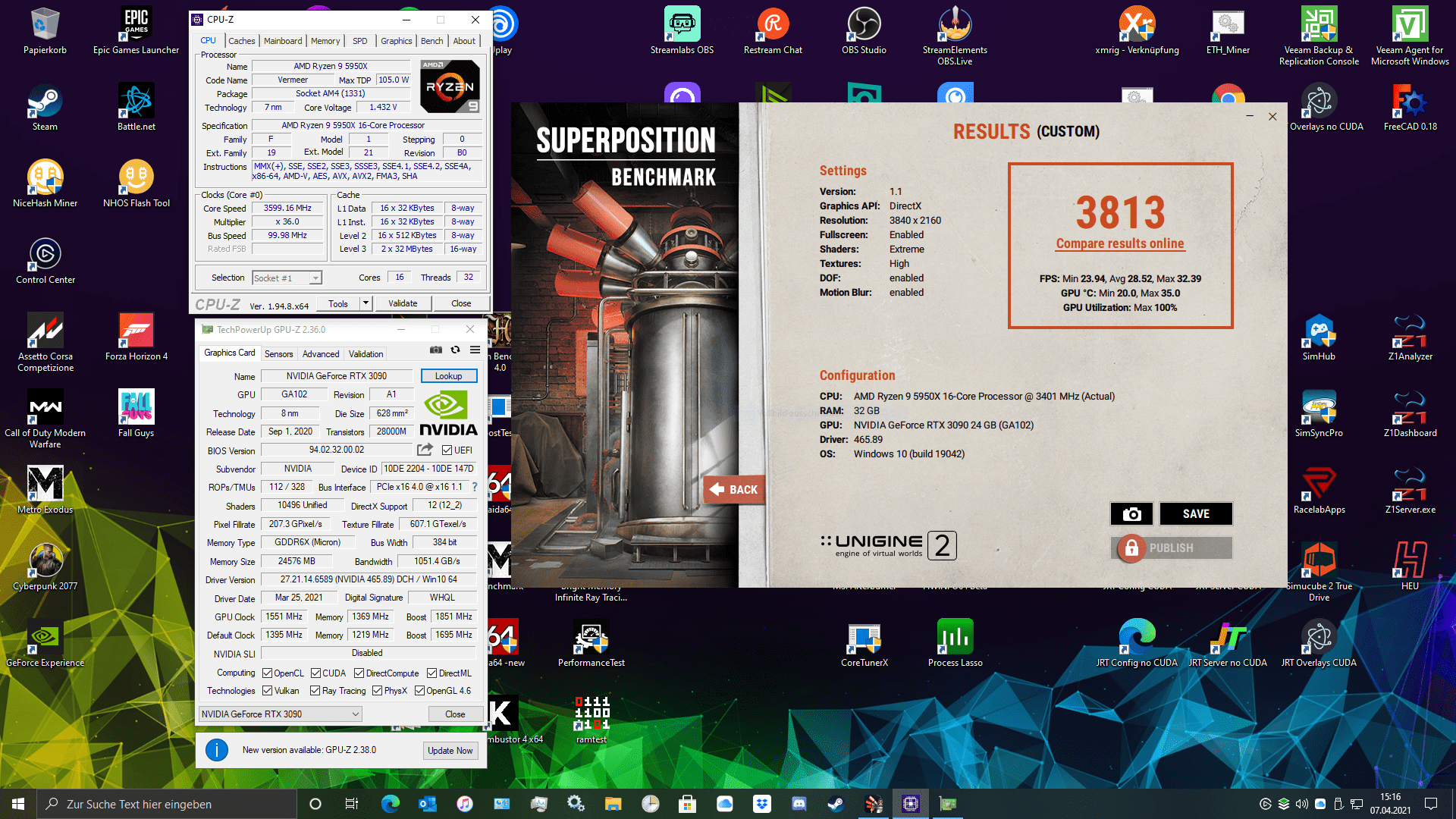Expand the NVIDIA GeForce RTX 3090 dropdown
Viewport: 1456px width, 819px height.
tap(355, 714)
